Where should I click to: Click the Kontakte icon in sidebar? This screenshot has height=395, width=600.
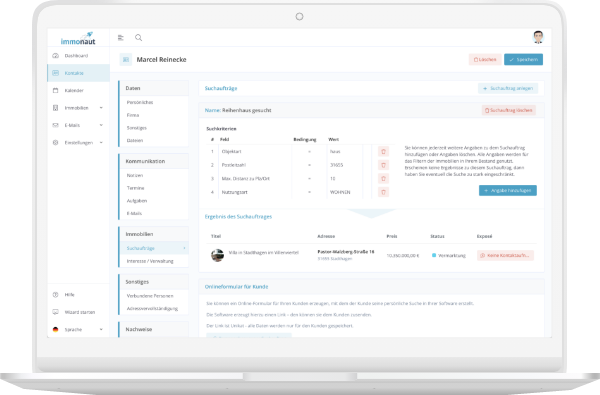click(x=55, y=73)
